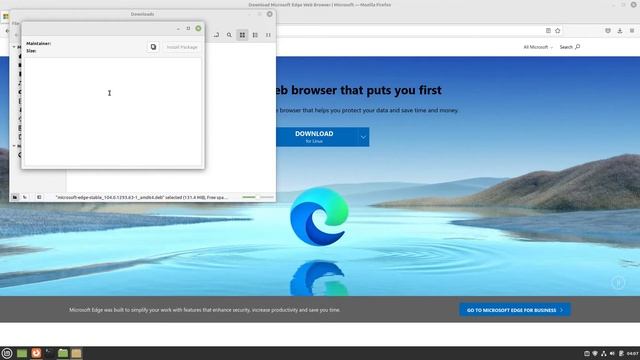Close the Downloads file manager window
Viewport: 640px width, 360px height.
click(270, 14)
